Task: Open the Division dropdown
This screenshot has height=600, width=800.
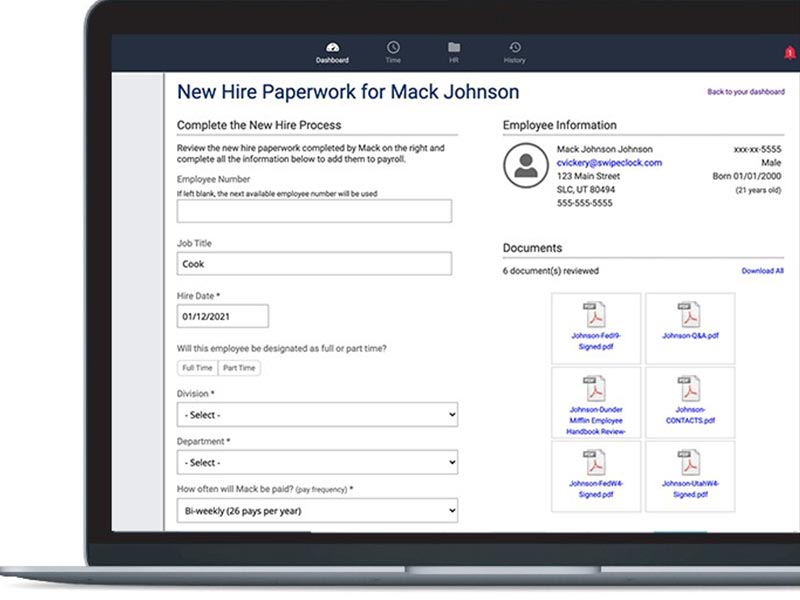Action: [x=316, y=414]
